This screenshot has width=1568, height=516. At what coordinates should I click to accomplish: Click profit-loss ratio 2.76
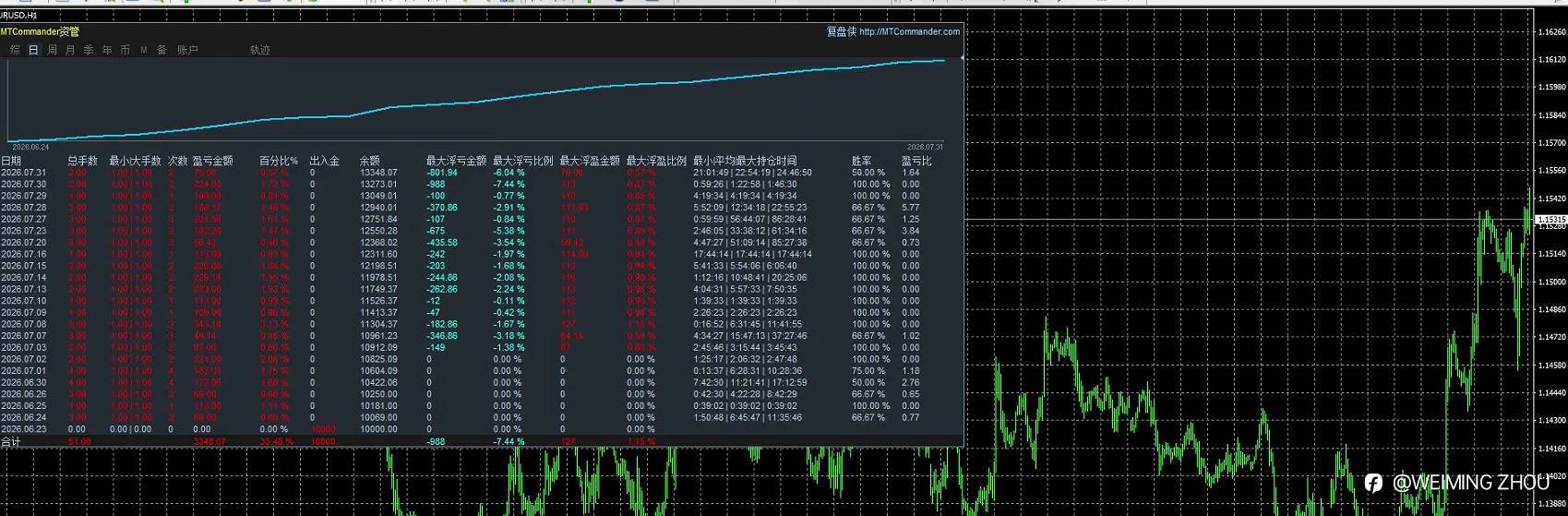(910, 382)
